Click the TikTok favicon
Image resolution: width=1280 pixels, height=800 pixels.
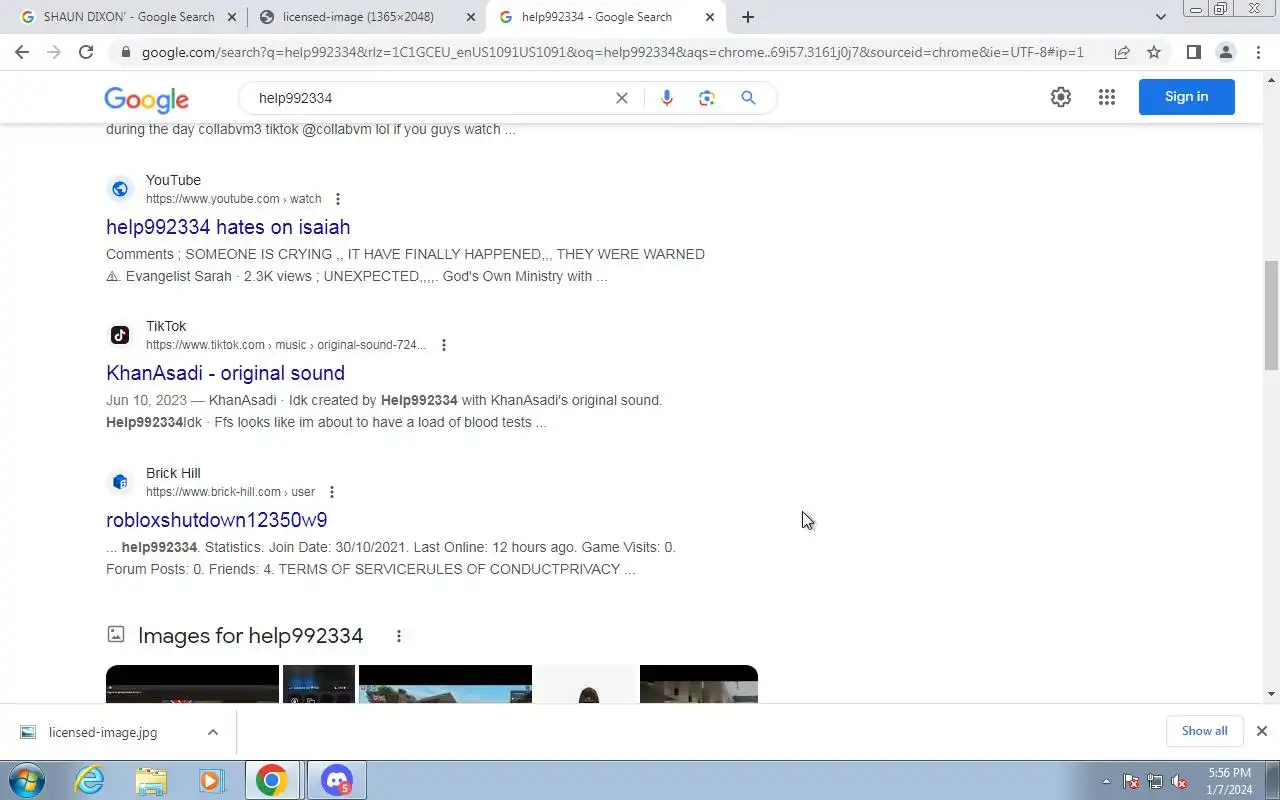pyautogui.click(x=120, y=335)
